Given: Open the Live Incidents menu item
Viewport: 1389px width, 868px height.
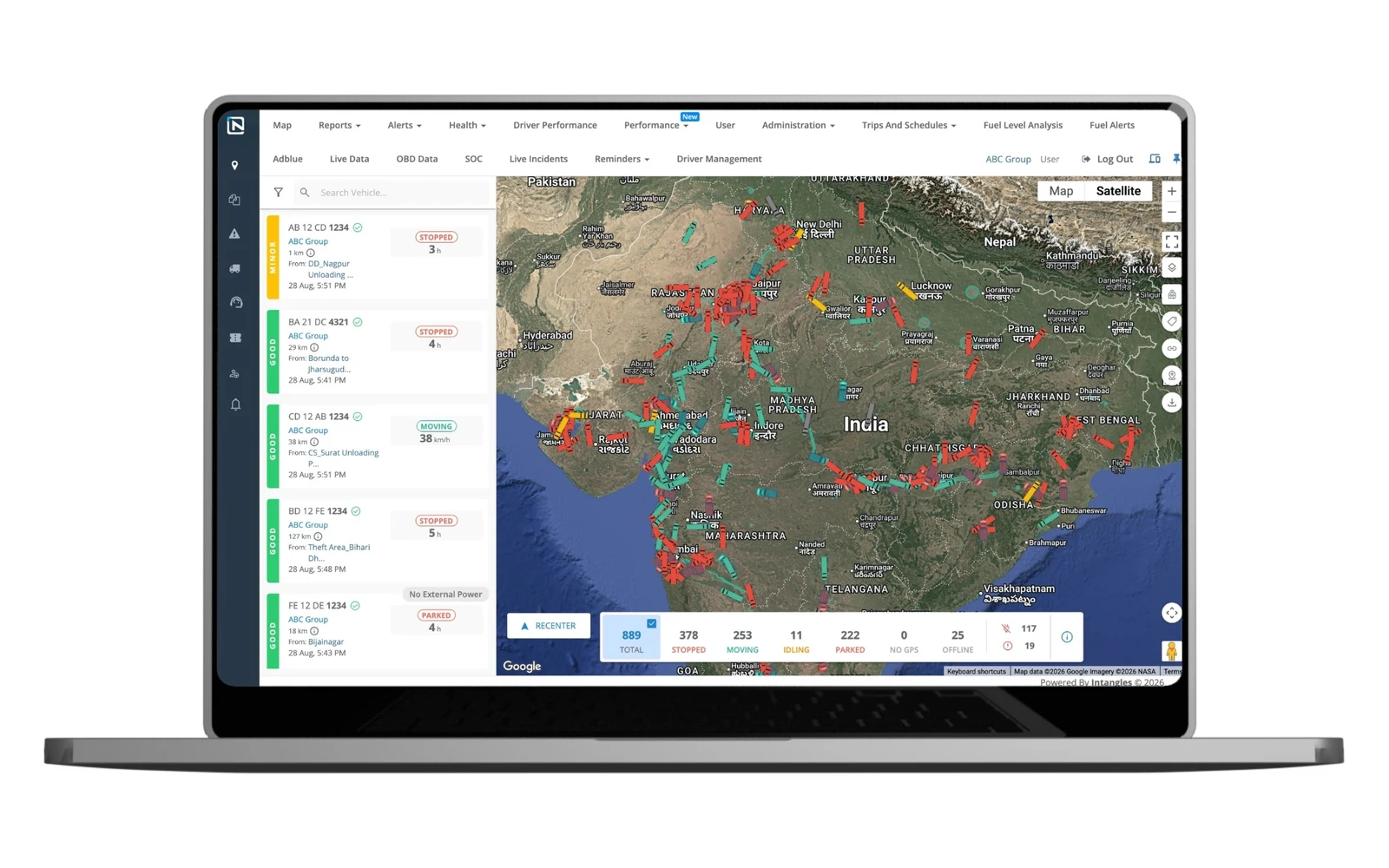Looking at the screenshot, I should tap(538, 159).
